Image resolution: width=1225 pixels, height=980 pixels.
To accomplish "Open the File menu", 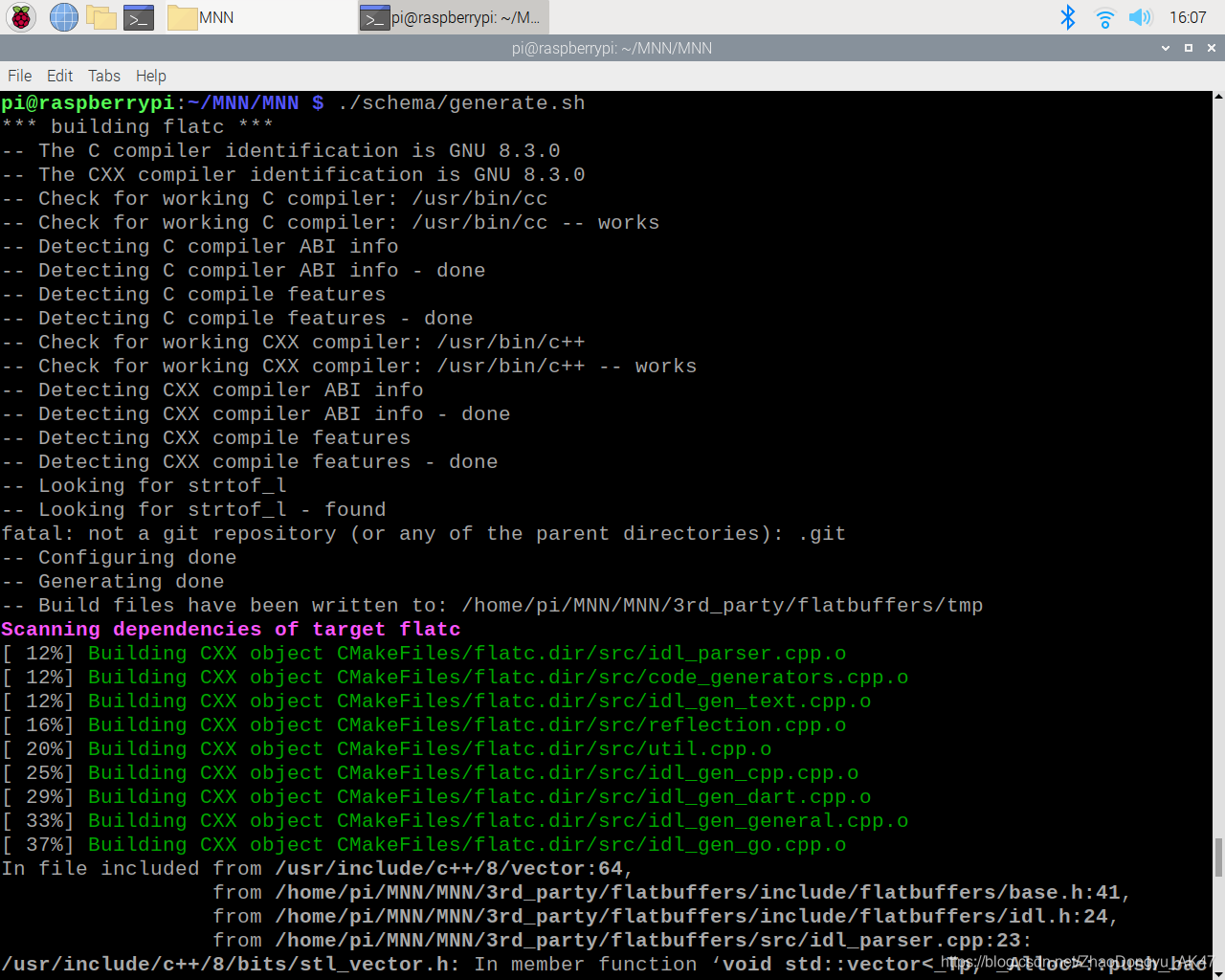I will click(x=19, y=76).
